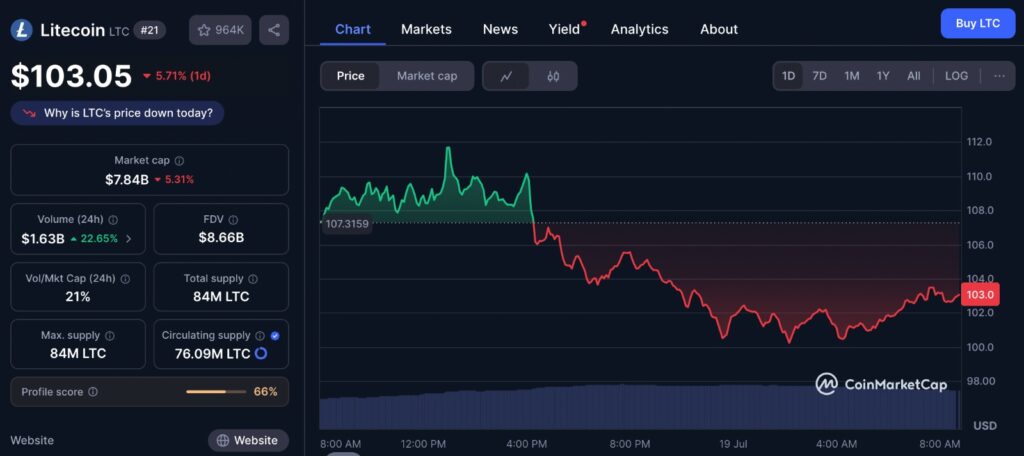Screen dimensions: 1024x456
Task: Expand the Volume (24h) chevron arrow
Action: (128, 239)
